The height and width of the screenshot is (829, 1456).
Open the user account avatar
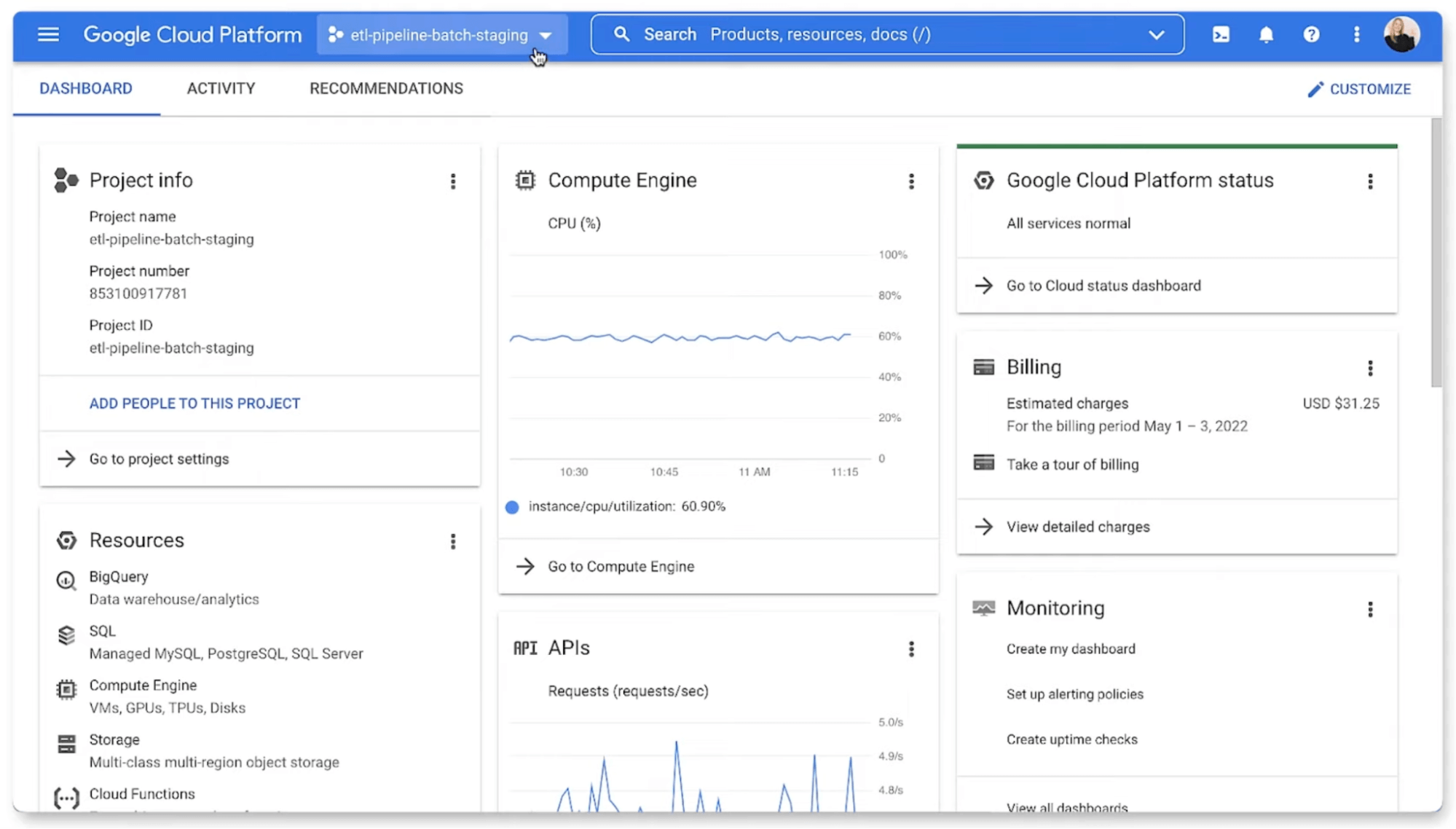(1401, 34)
